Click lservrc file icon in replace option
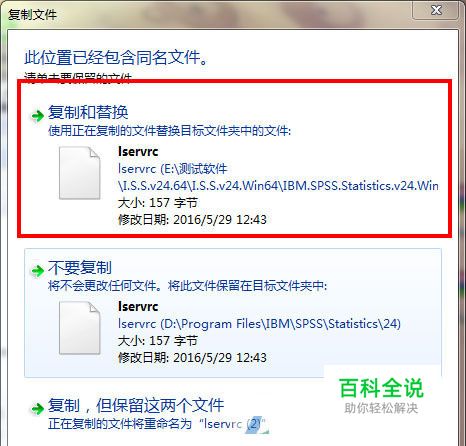 pos(80,173)
